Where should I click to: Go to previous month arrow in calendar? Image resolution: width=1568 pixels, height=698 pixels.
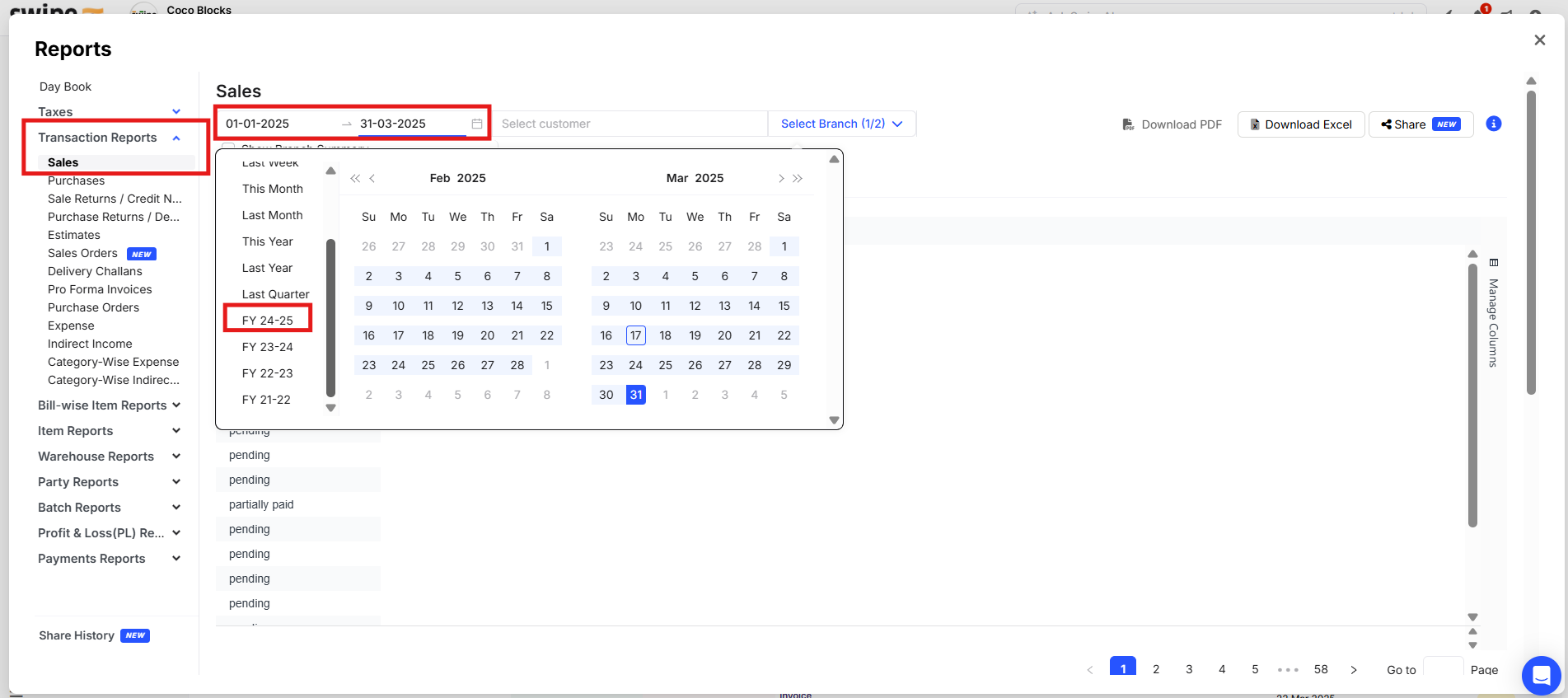[372, 178]
